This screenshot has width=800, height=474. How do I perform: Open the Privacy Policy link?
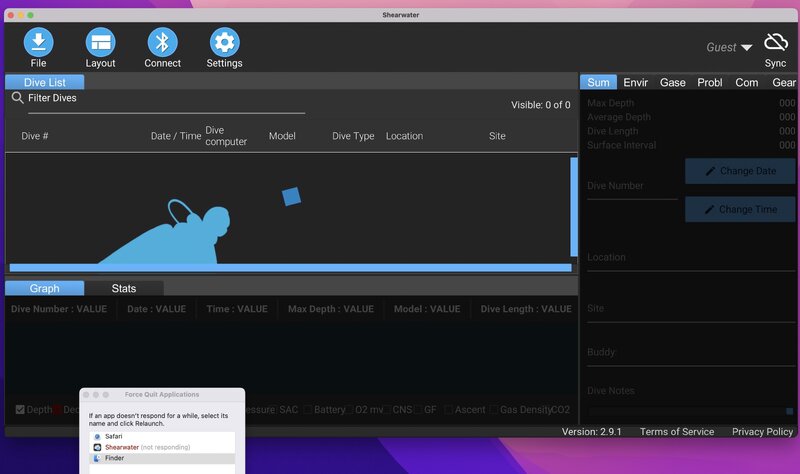click(x=763, y=432)
